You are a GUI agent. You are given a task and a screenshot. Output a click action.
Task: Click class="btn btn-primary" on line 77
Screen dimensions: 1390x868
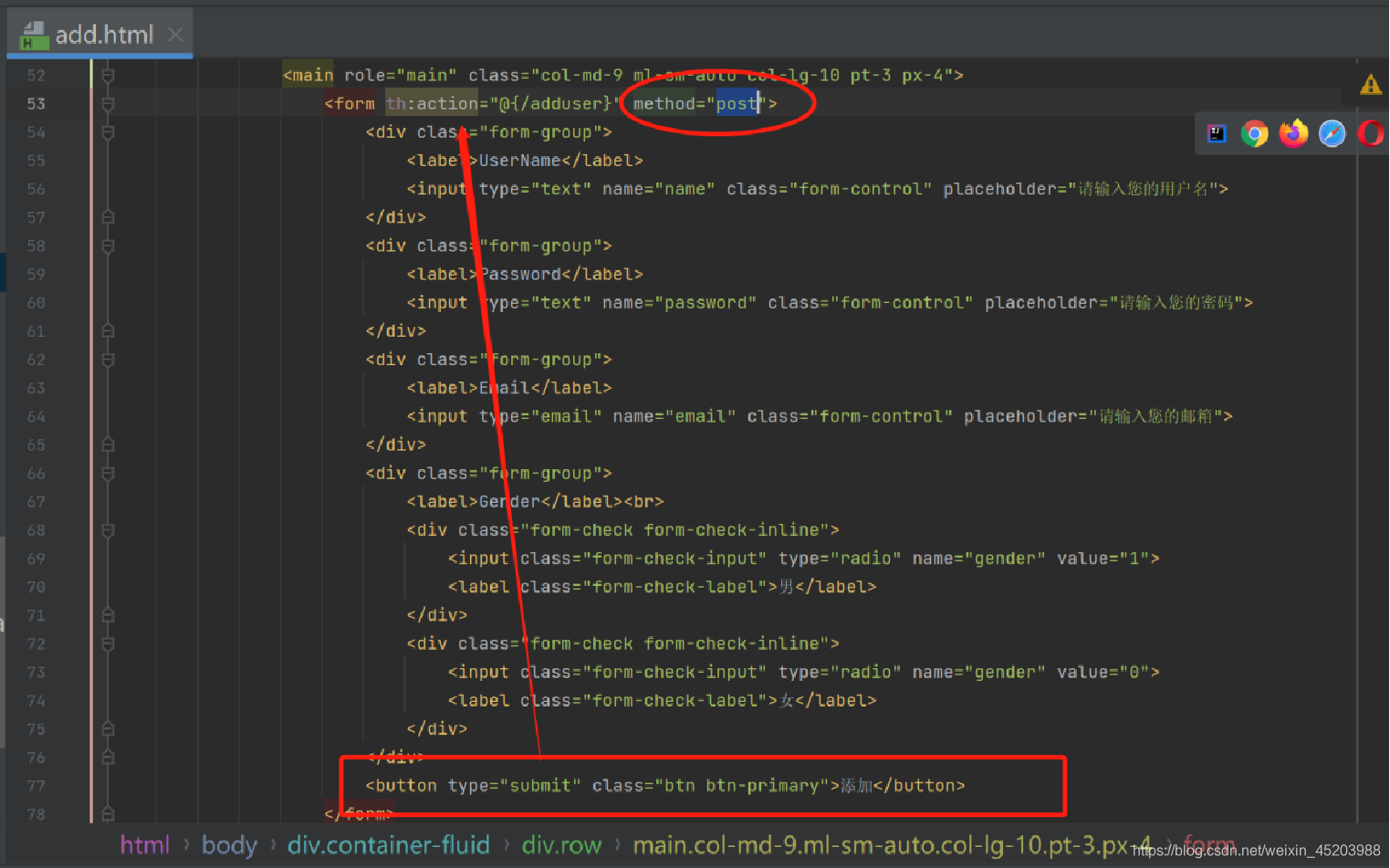point(710,786)
